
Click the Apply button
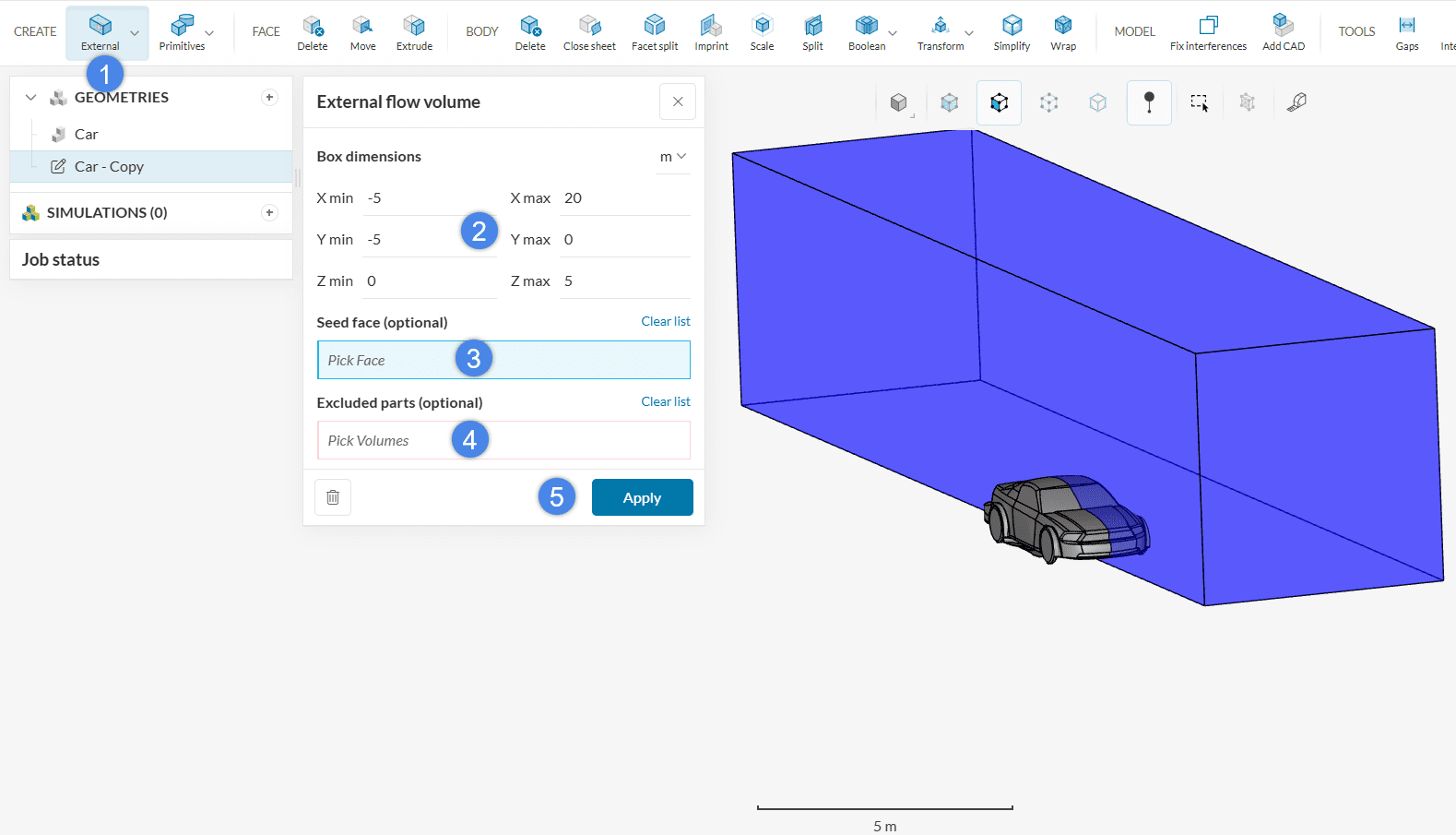[x=642, y=497]
